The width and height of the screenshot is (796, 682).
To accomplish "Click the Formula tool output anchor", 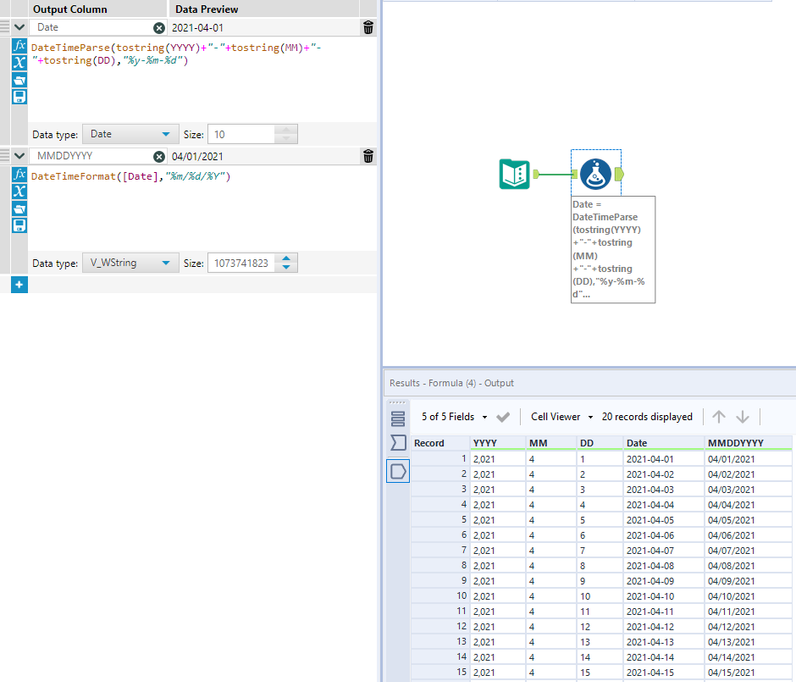I will [x=619, y=174].
